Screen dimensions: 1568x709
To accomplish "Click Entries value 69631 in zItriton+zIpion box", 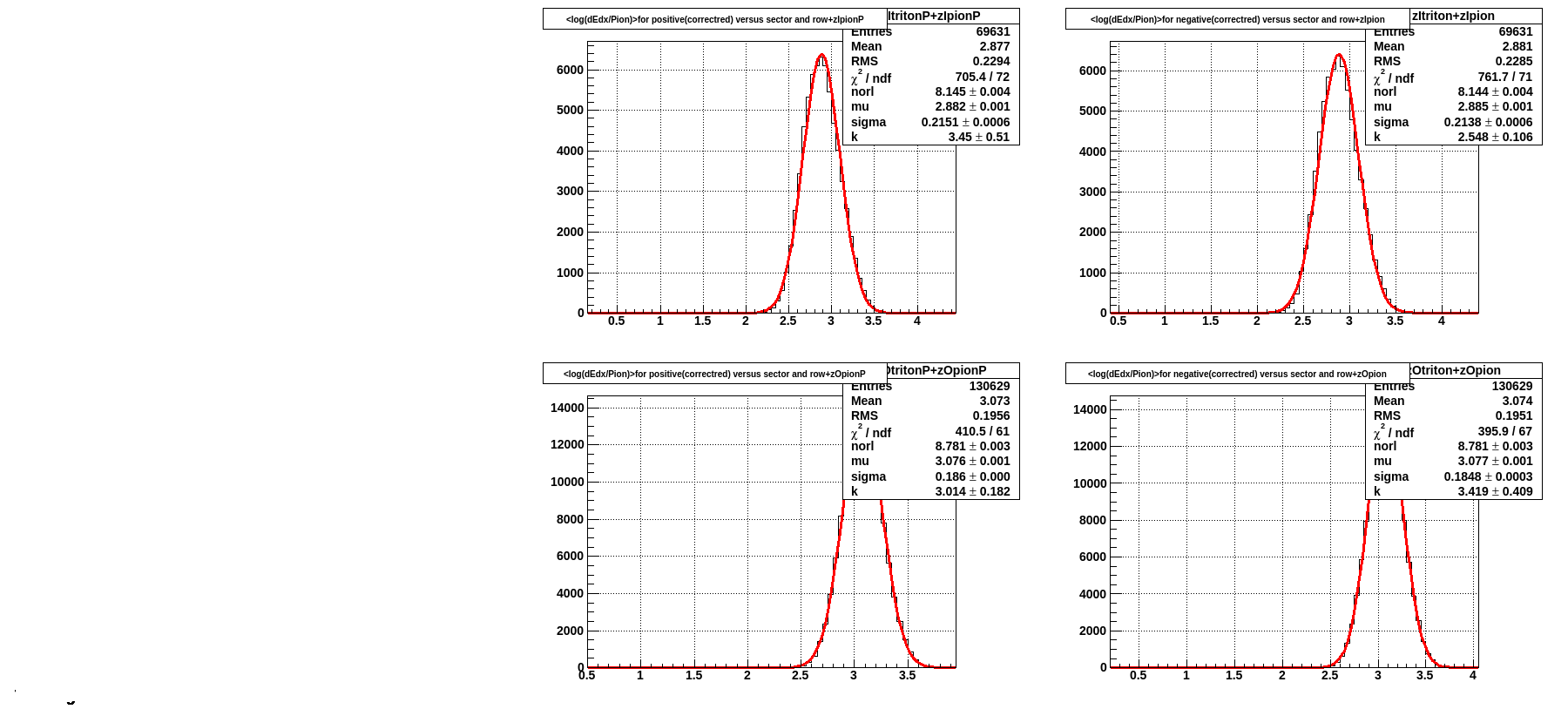I will point(1516,31).
